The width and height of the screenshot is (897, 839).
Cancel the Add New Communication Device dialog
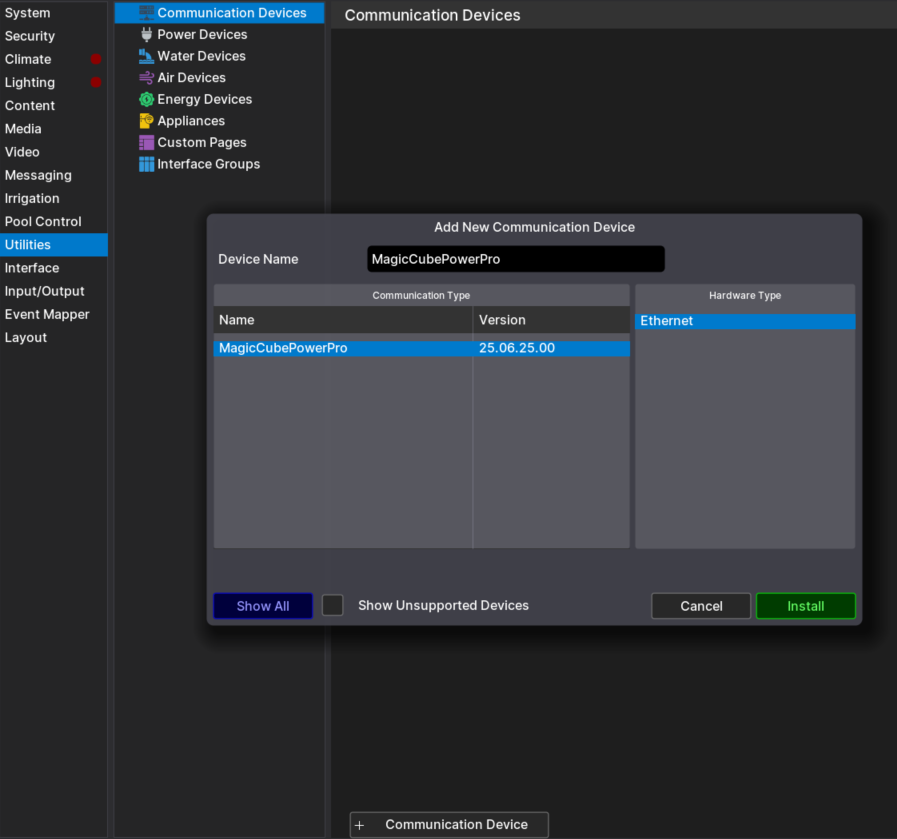click(x=701, y=606)
